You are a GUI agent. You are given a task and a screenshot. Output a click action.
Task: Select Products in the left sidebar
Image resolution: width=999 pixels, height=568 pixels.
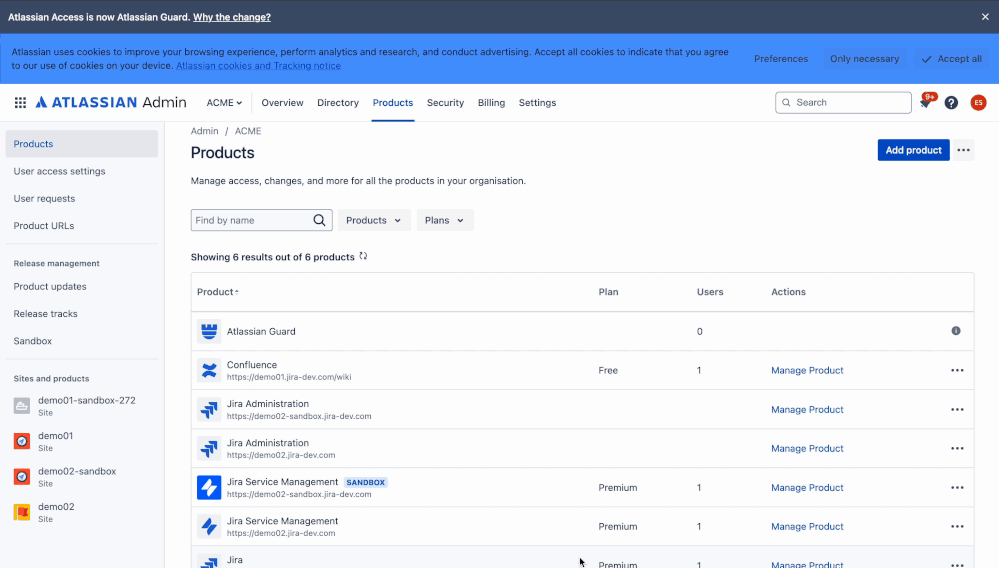[82, 144]
